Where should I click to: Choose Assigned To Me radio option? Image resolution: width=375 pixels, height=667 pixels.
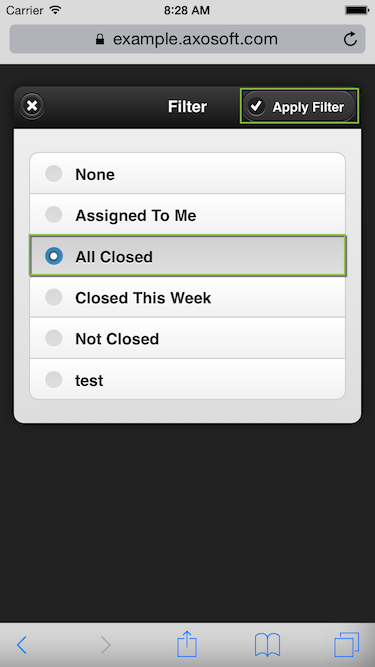(54, 215)
